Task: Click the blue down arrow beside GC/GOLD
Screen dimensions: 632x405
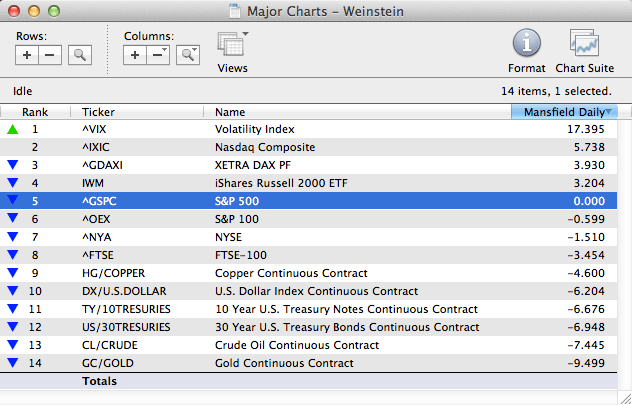Action: click(12, 363)
